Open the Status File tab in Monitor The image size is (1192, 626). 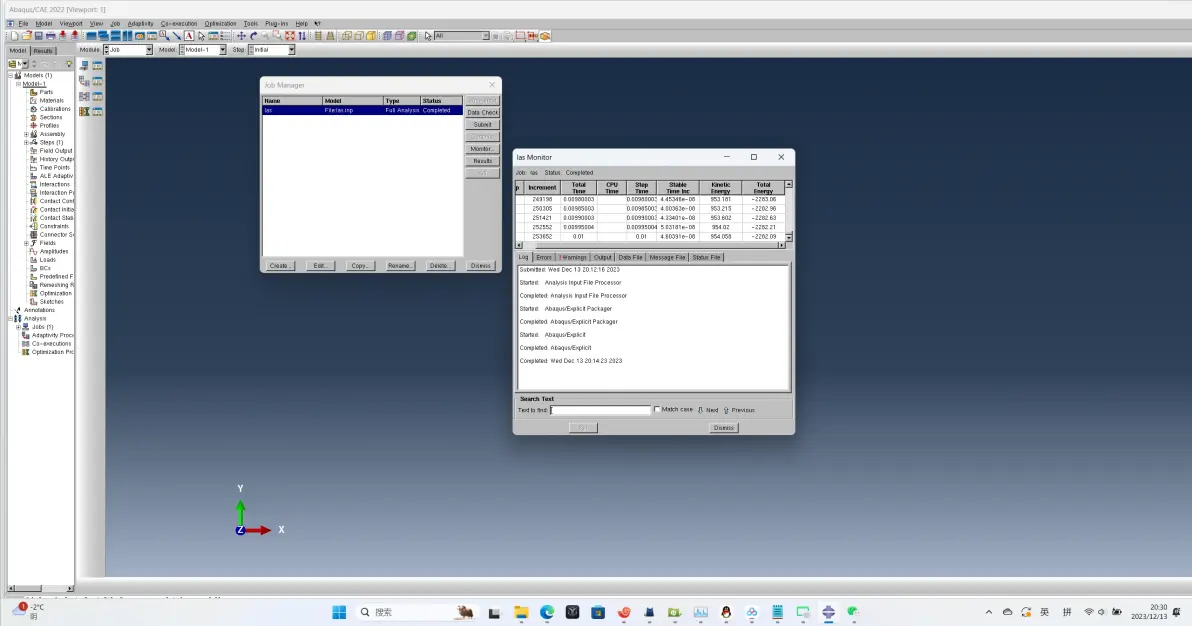(706, 257)
